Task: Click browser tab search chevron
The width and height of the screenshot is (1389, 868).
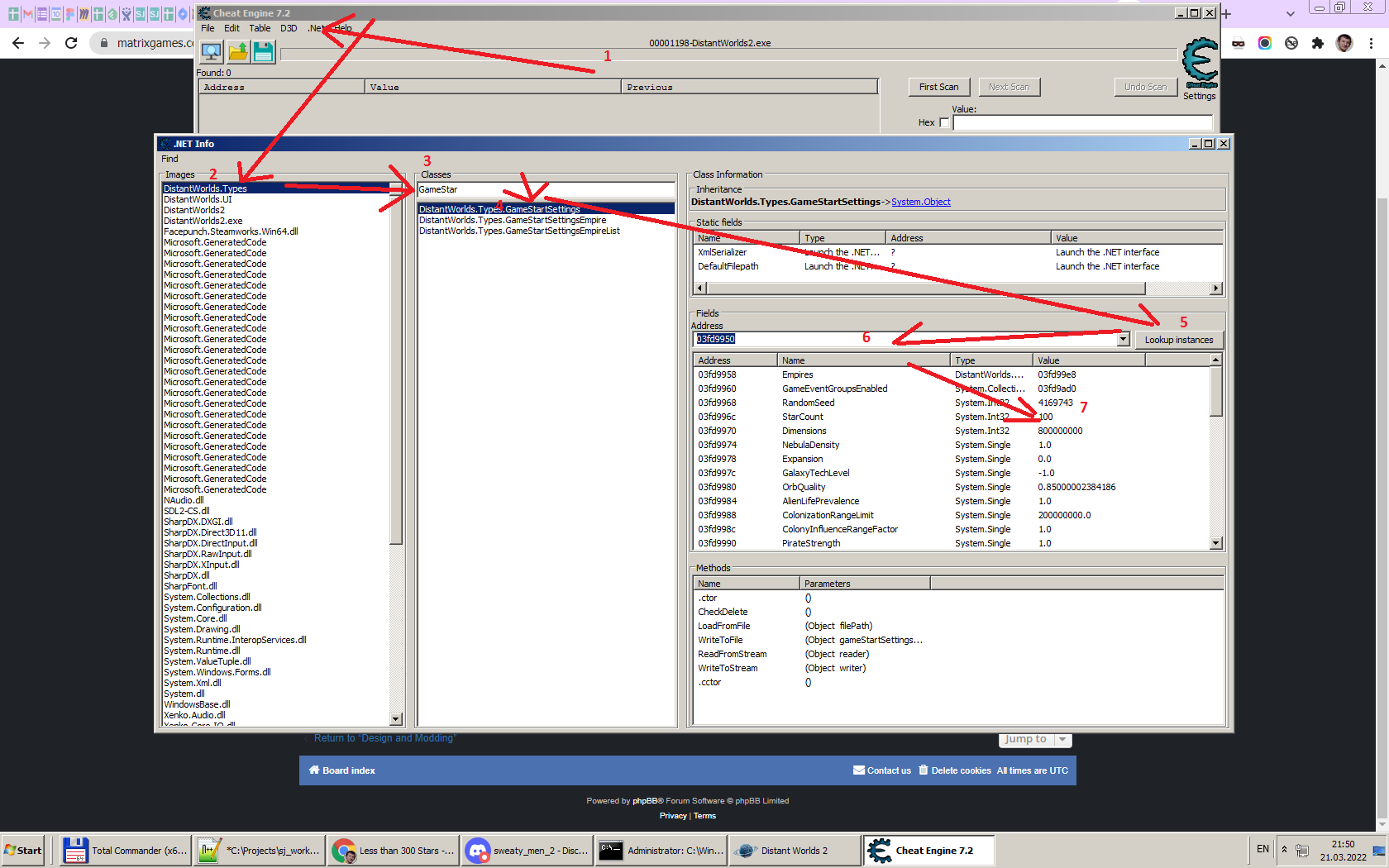Action: tap(1291, 14)
